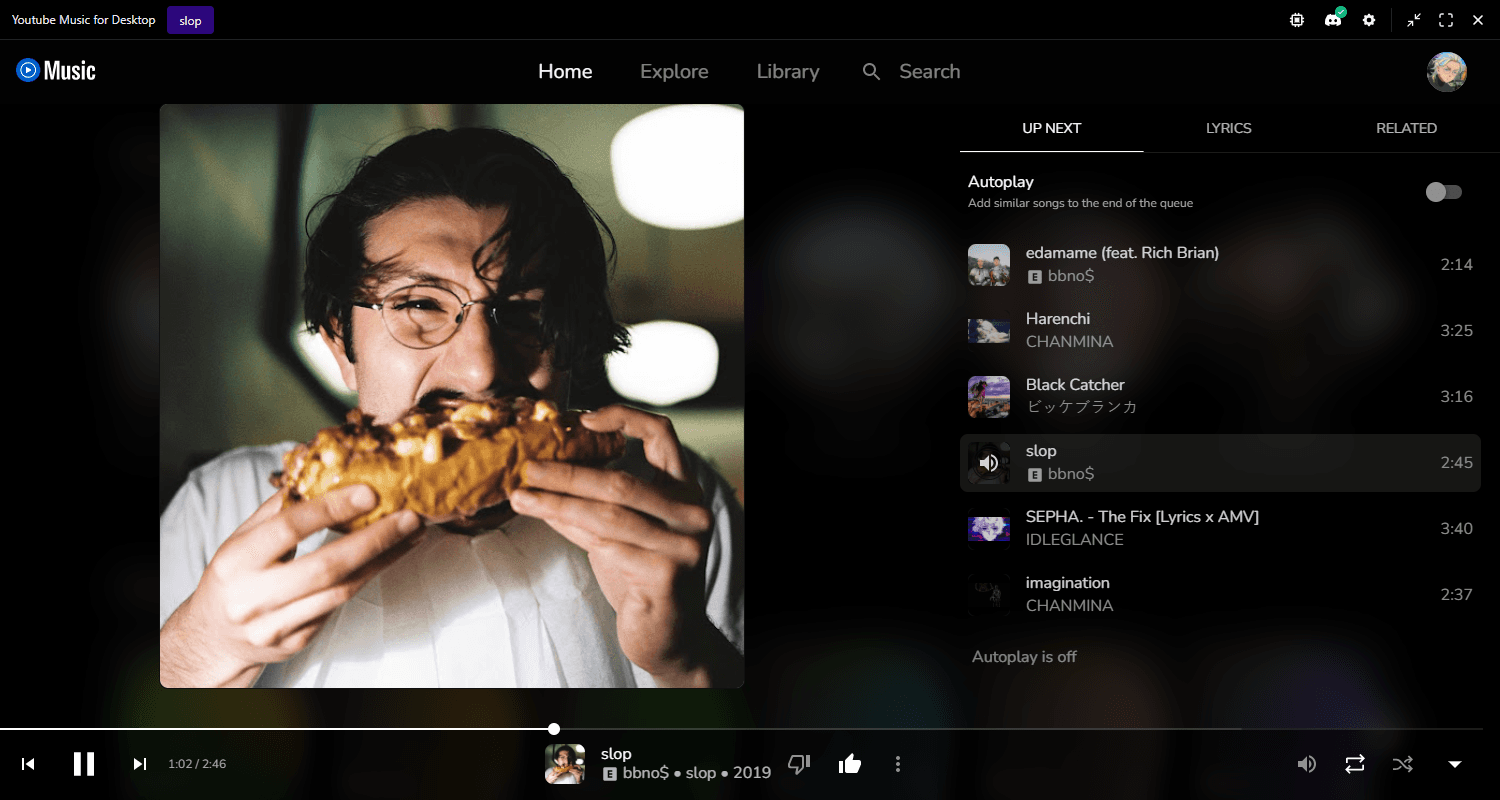Open CHANMINA artist under Harenchi
Viewport: 1500px width, 800px height.
[1069, 342]
